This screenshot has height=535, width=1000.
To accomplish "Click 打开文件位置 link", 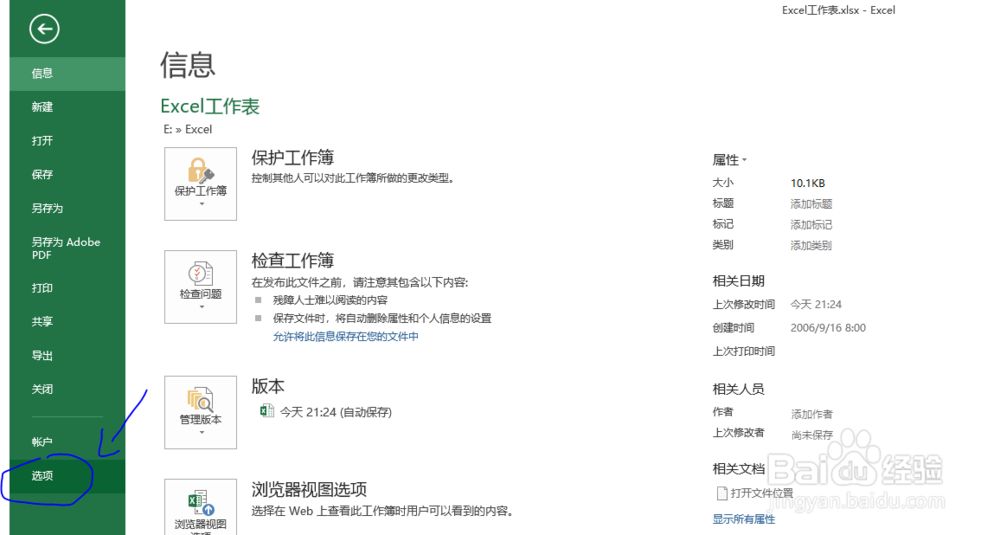I will click(761, 493).
